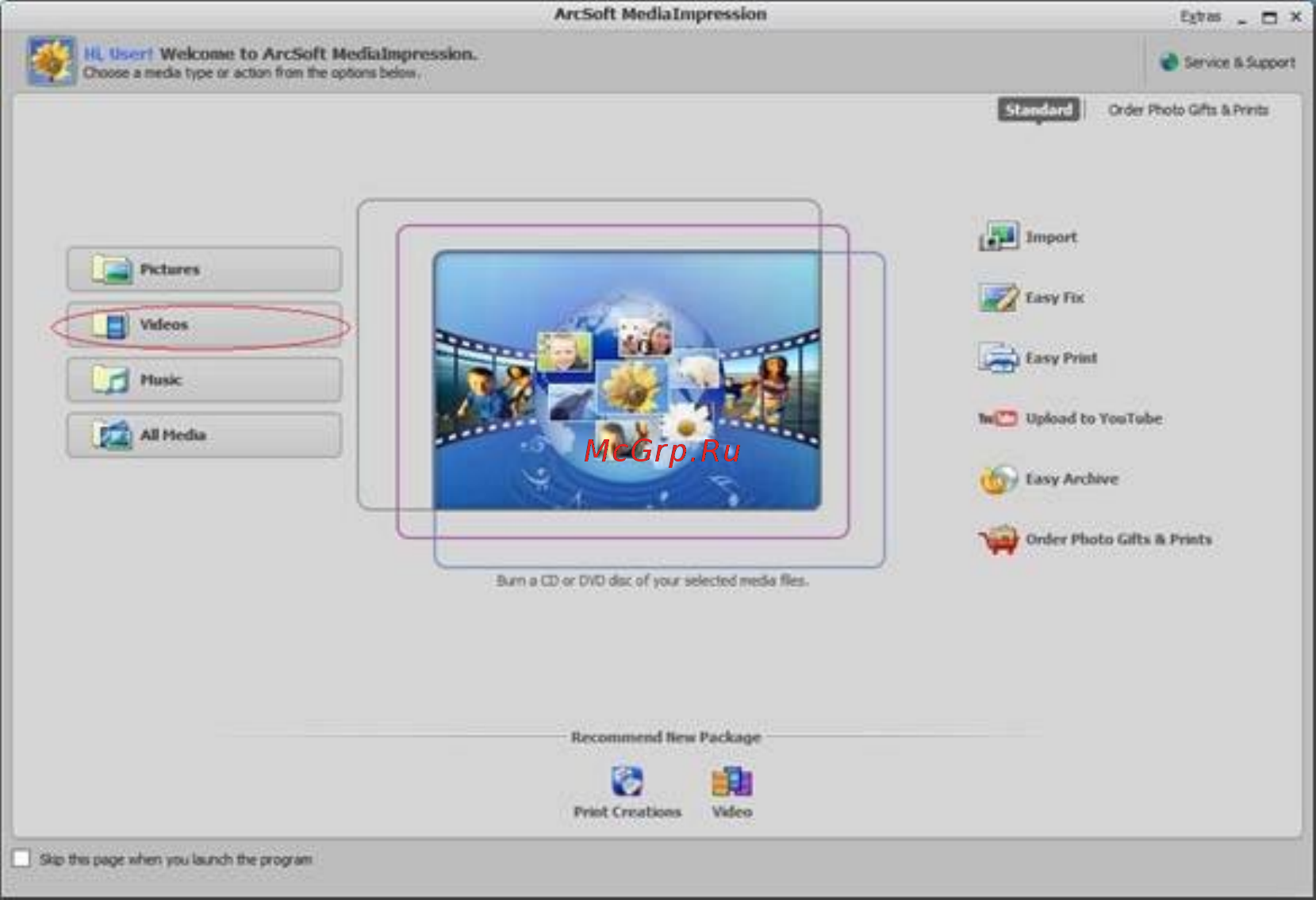
Task: Open Service & Support
Action: click(x=1239, y=62)
